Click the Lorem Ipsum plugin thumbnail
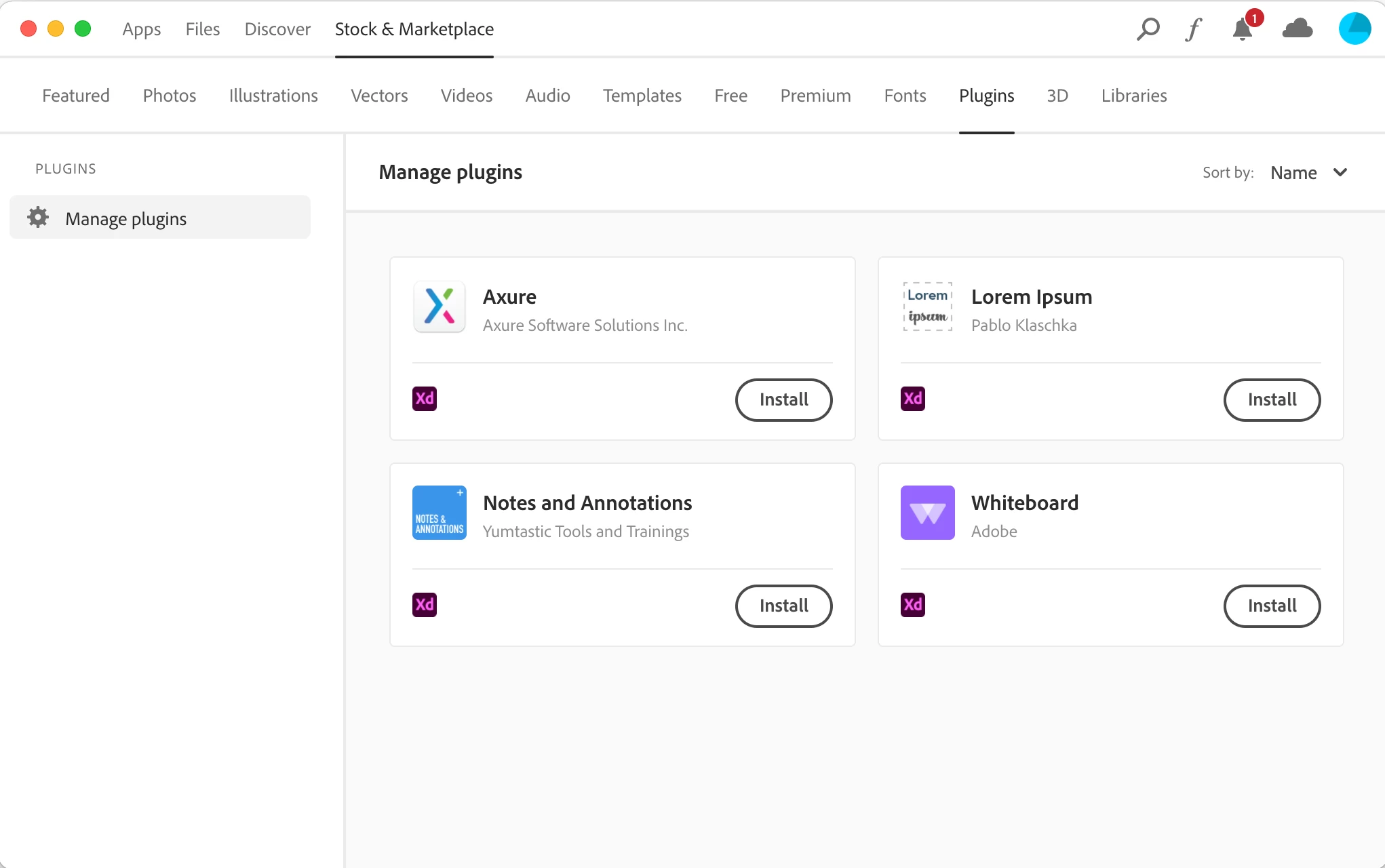1385x868 pixels. coord(927,307)
